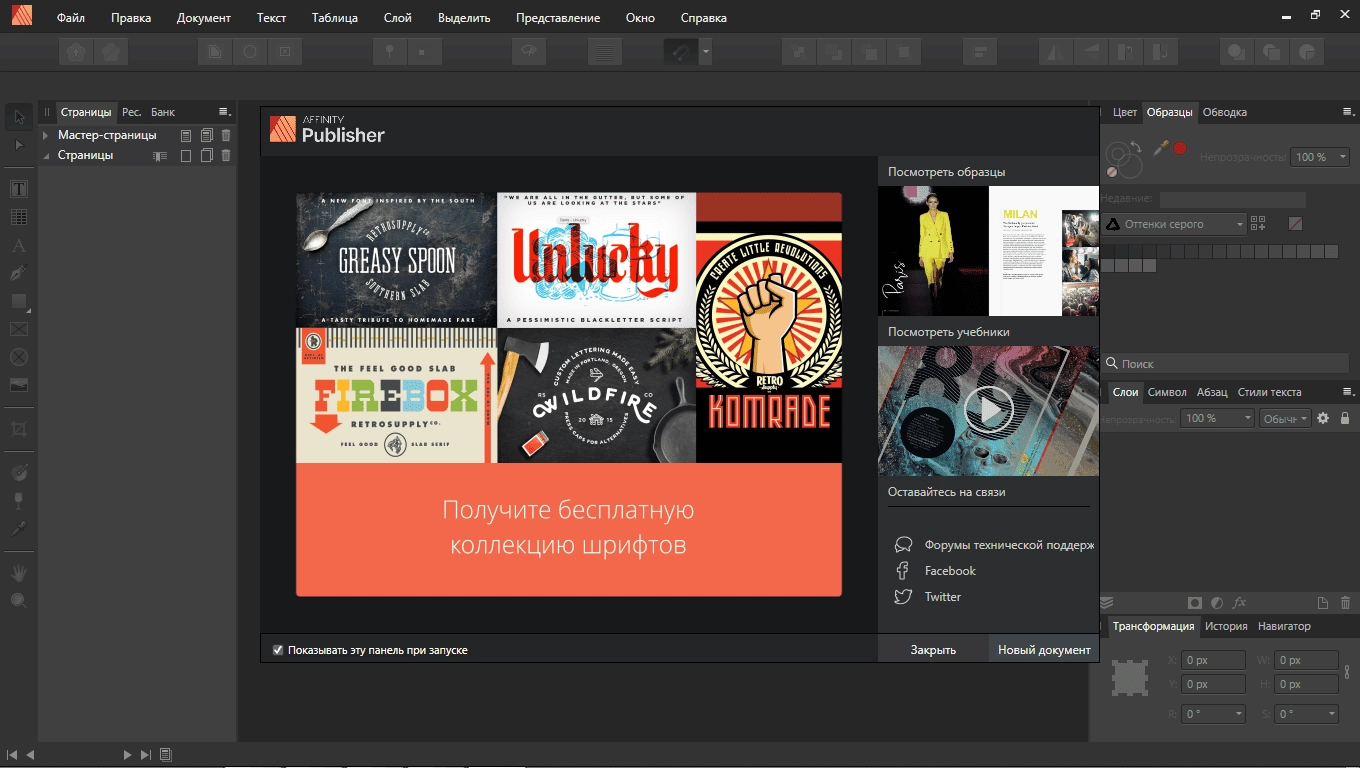Select the Picture Frame Ellipse tool
Viewport: 1360px width, 768px height.
(19, 357)
